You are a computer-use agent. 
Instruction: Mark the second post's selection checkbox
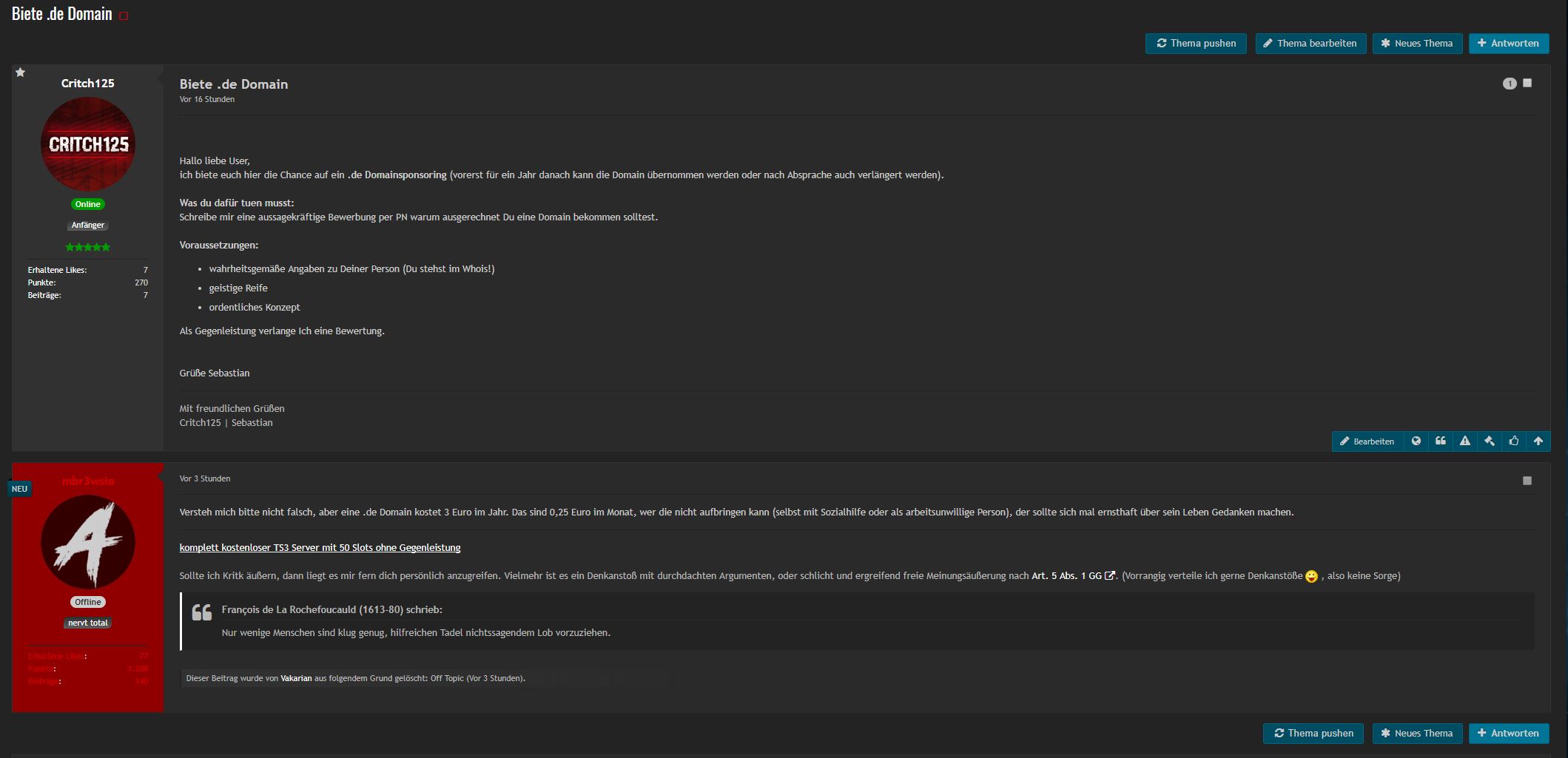1527,481
